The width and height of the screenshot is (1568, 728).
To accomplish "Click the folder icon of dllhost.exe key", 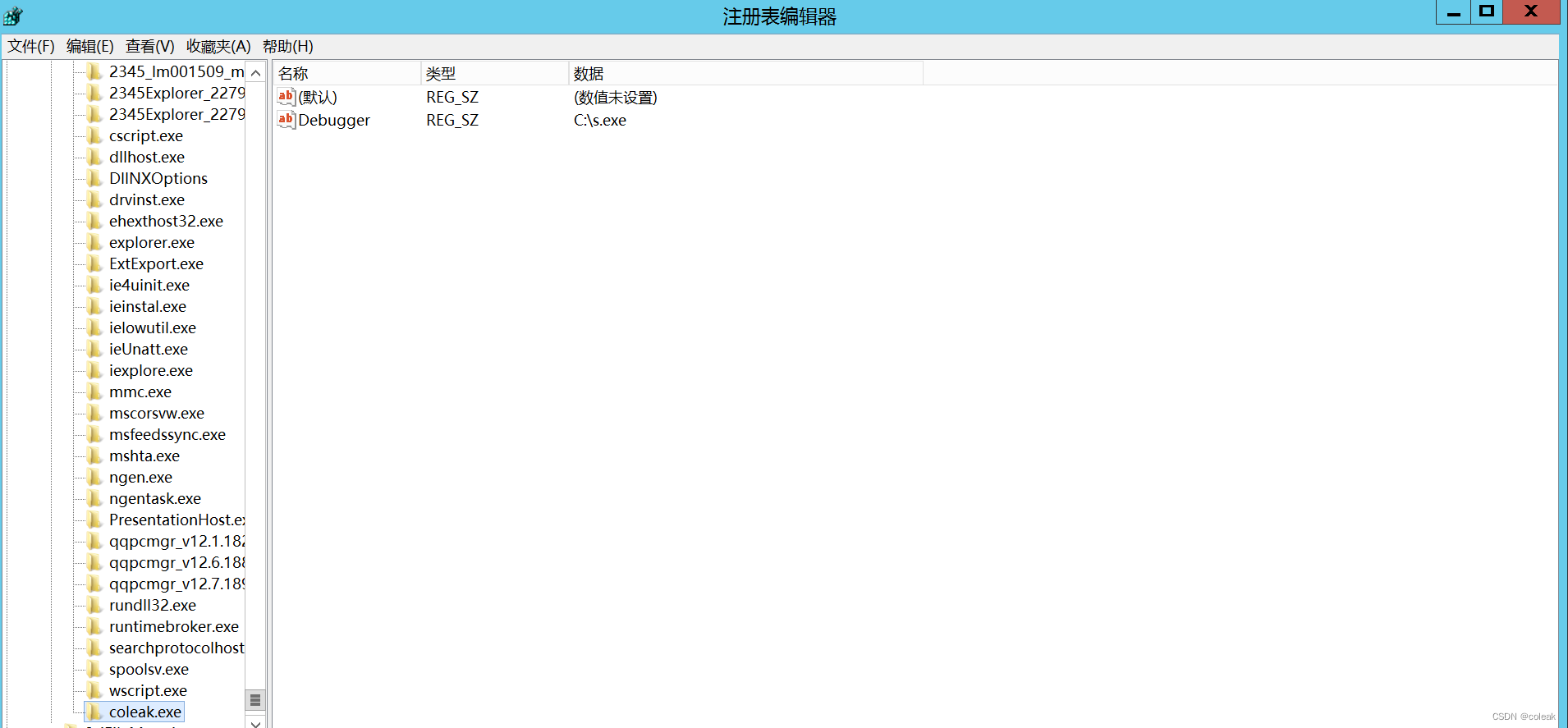I will (95, 157).
